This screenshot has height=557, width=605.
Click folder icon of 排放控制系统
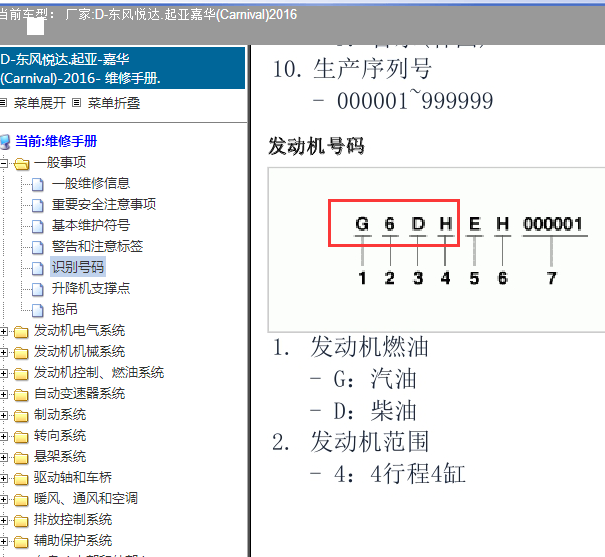(21, 521)
